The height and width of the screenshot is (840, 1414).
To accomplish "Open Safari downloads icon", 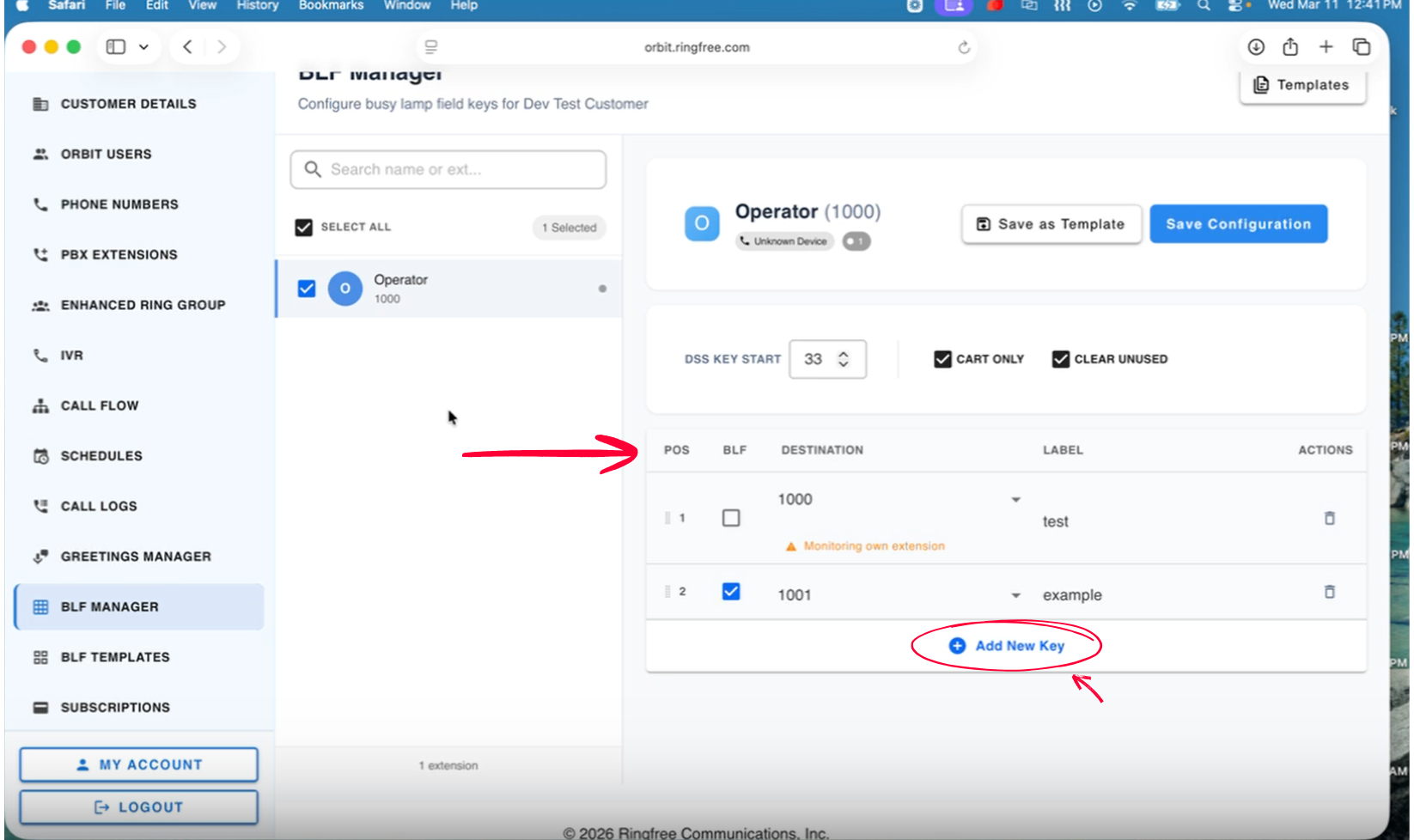I will [x=1256, y=47].
